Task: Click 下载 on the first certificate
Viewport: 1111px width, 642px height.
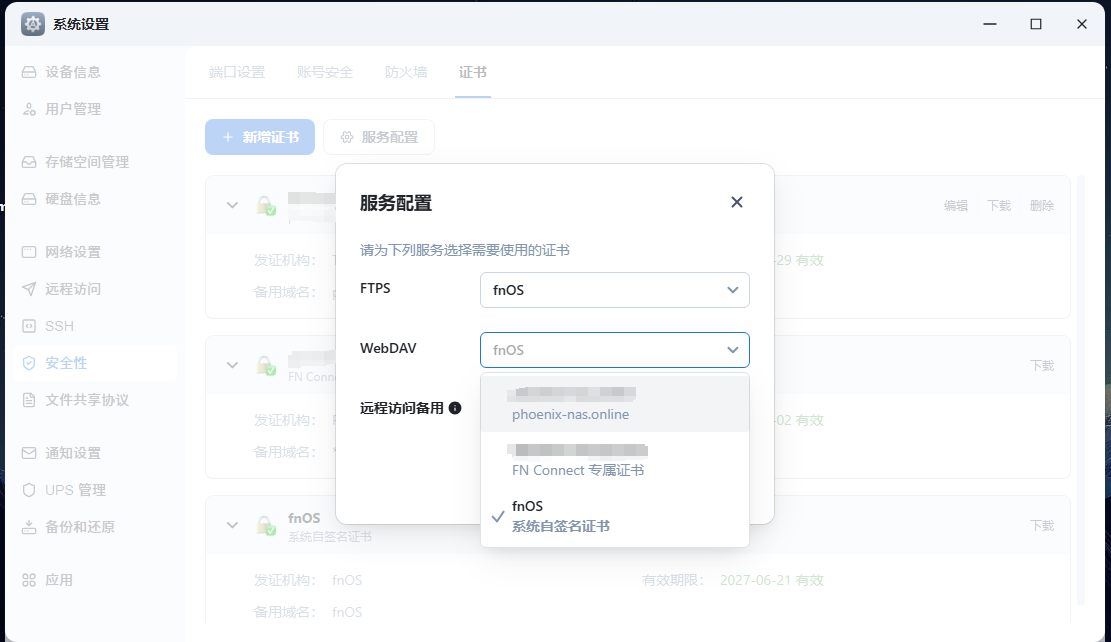Action: 999,205
